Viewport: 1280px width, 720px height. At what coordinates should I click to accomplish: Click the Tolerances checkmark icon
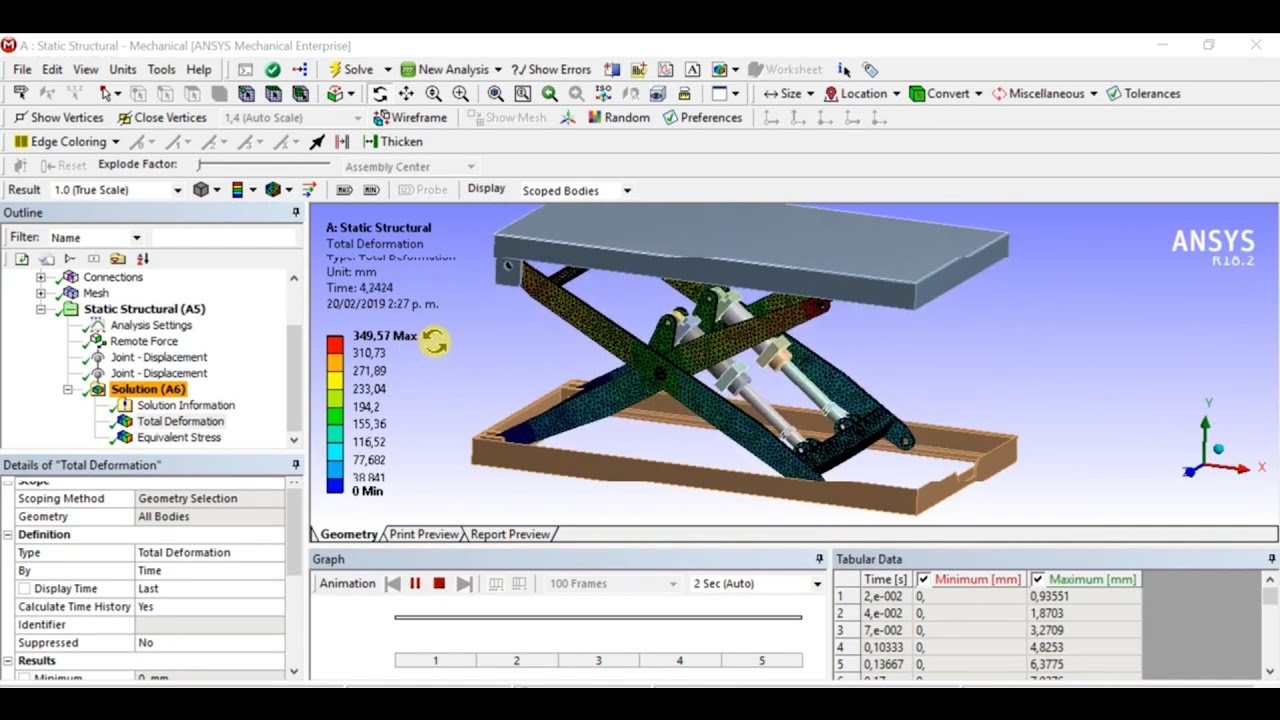1113,93
